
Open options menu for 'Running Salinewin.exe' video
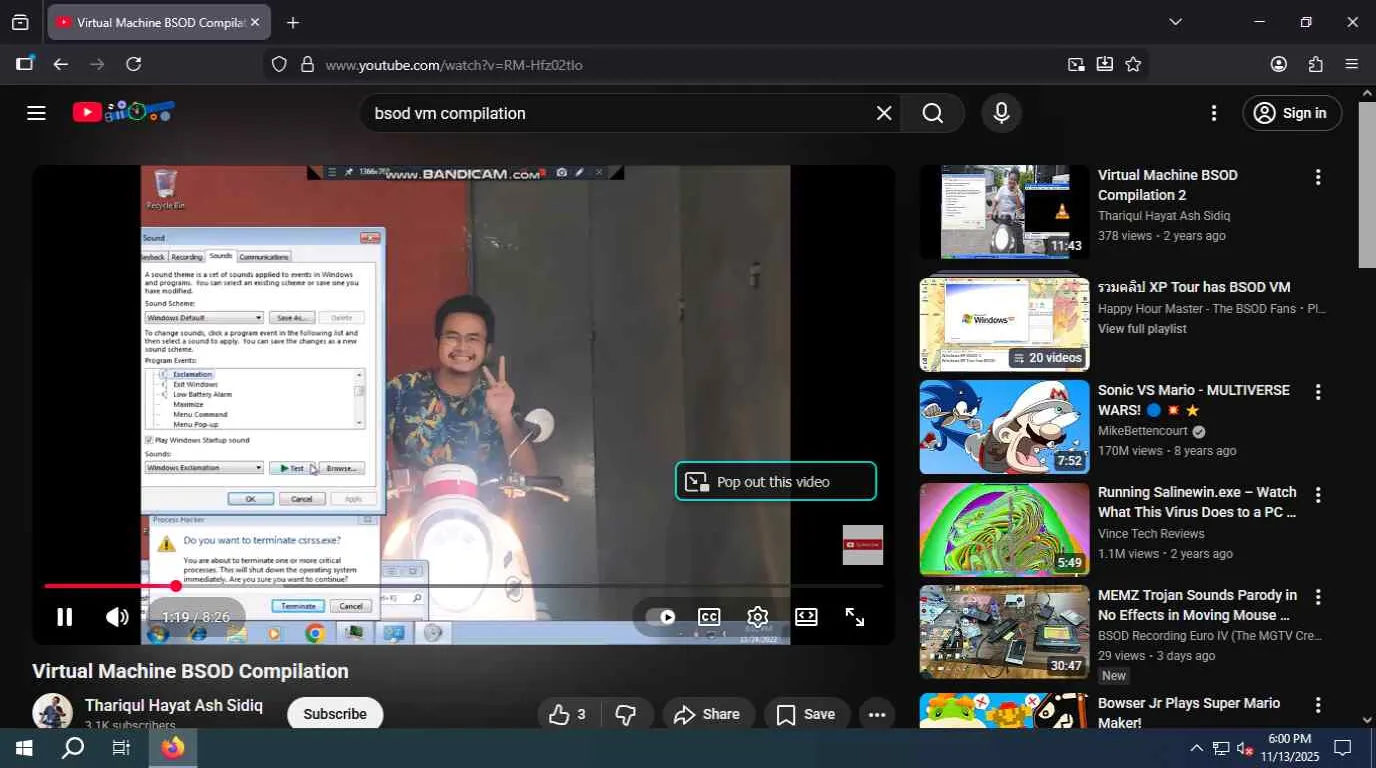1318,494
